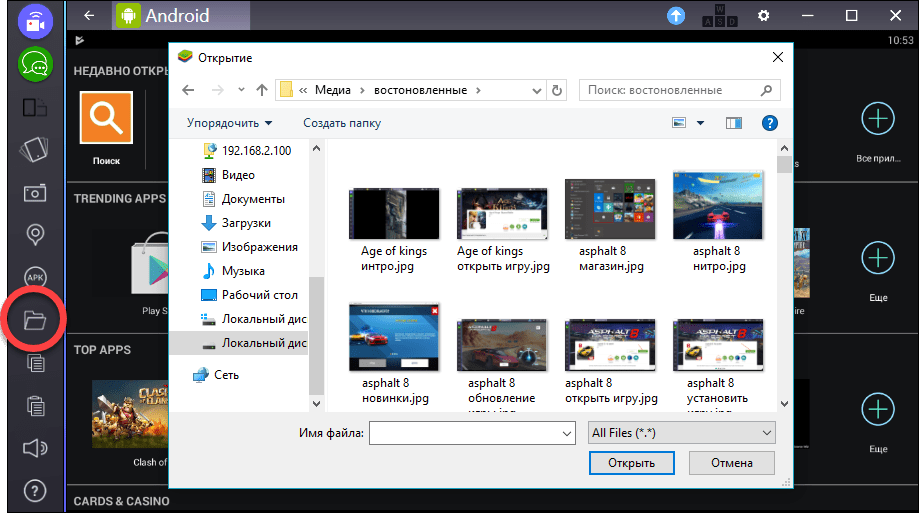Click the chevron after восстоновленные in path
Viewport: 919px width, 513px height.
pos(479,90)
